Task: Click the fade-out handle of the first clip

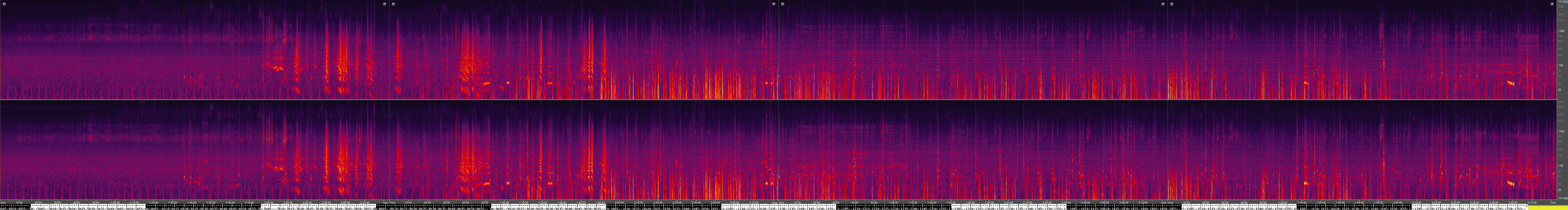Action: tap(385, 4)
